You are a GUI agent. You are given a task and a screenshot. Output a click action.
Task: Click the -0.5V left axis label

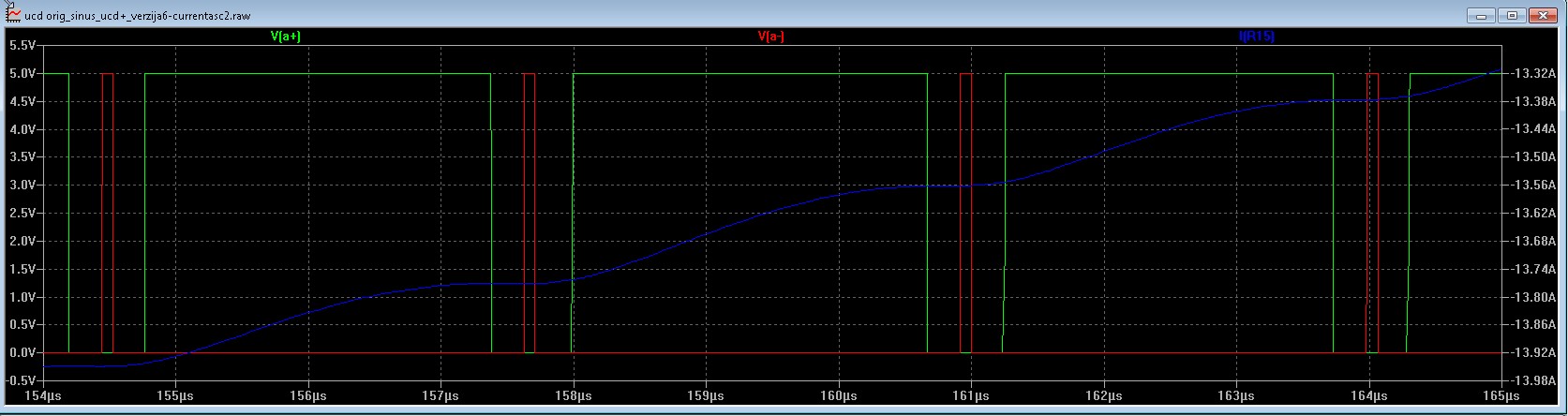point(21,380)
